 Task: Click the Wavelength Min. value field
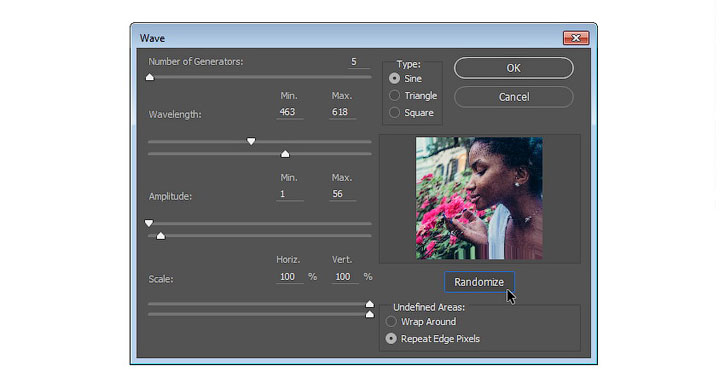290,112
